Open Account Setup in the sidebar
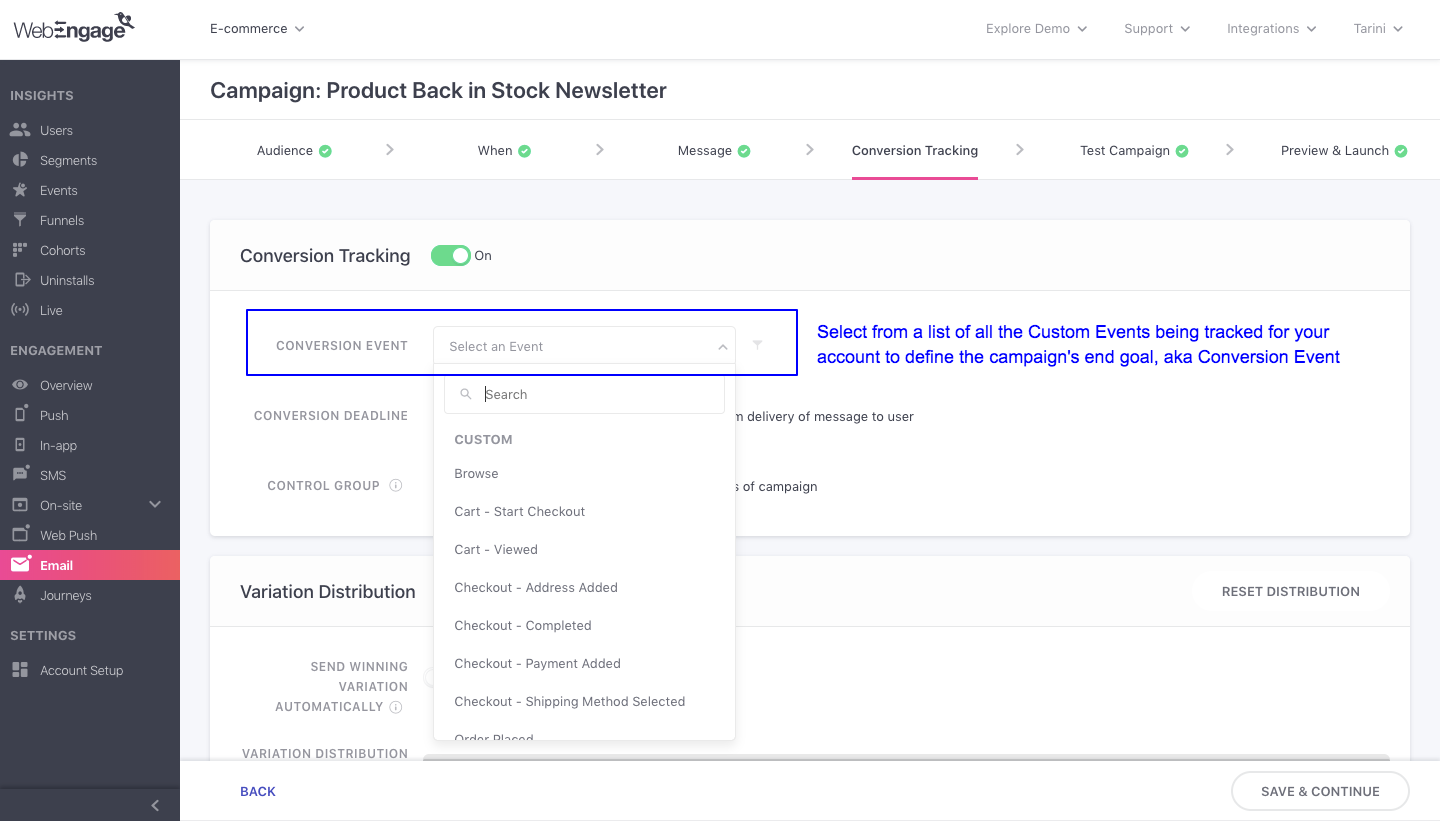 [x=90, y=670]
